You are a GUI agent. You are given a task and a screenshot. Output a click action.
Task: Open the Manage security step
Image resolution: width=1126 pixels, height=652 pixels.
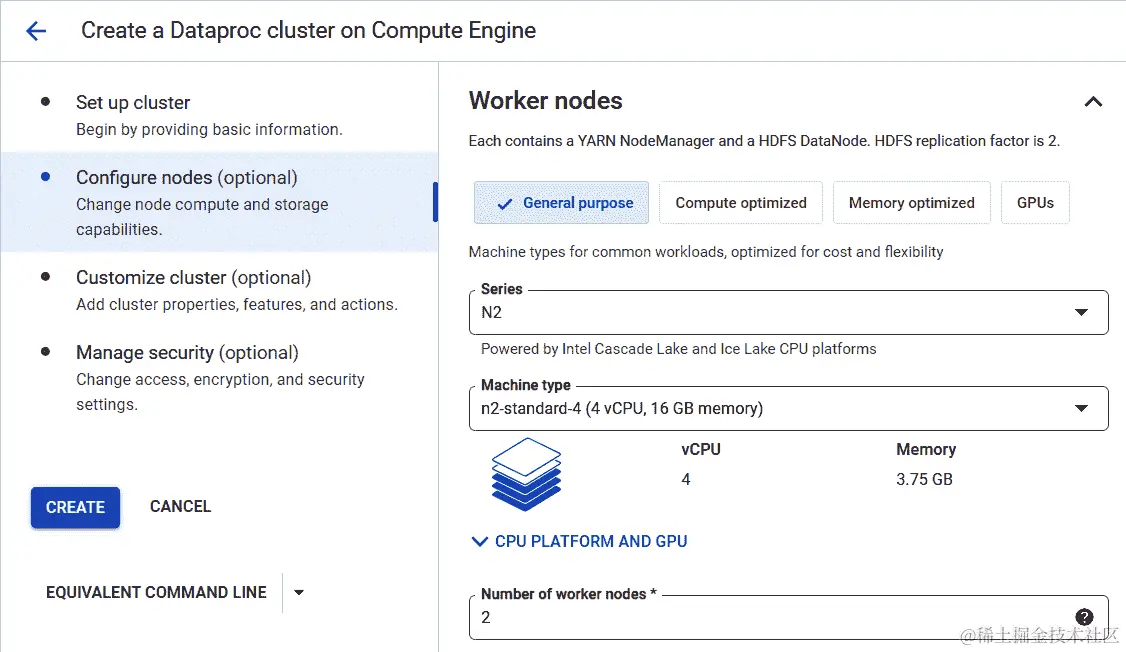pyautogui.click(x=219, y=378)
